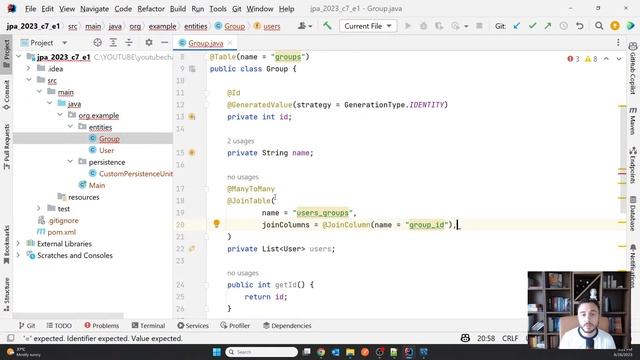Click the errors count indicator
The image size is (640, 360).
(573, 59)
